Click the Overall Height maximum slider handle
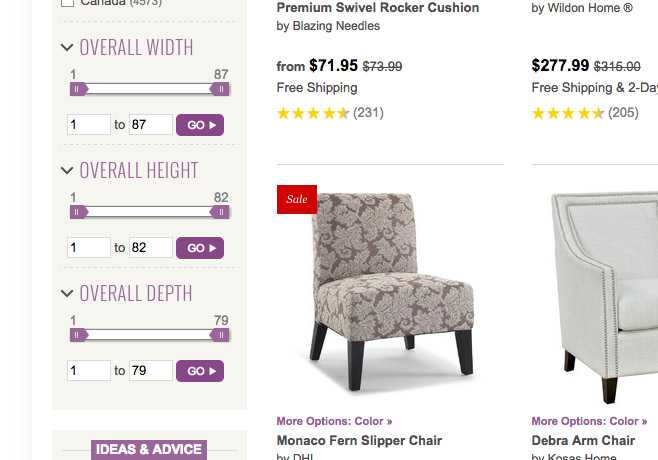The width and height of the screenshot is (658, 460). [220, 212]
